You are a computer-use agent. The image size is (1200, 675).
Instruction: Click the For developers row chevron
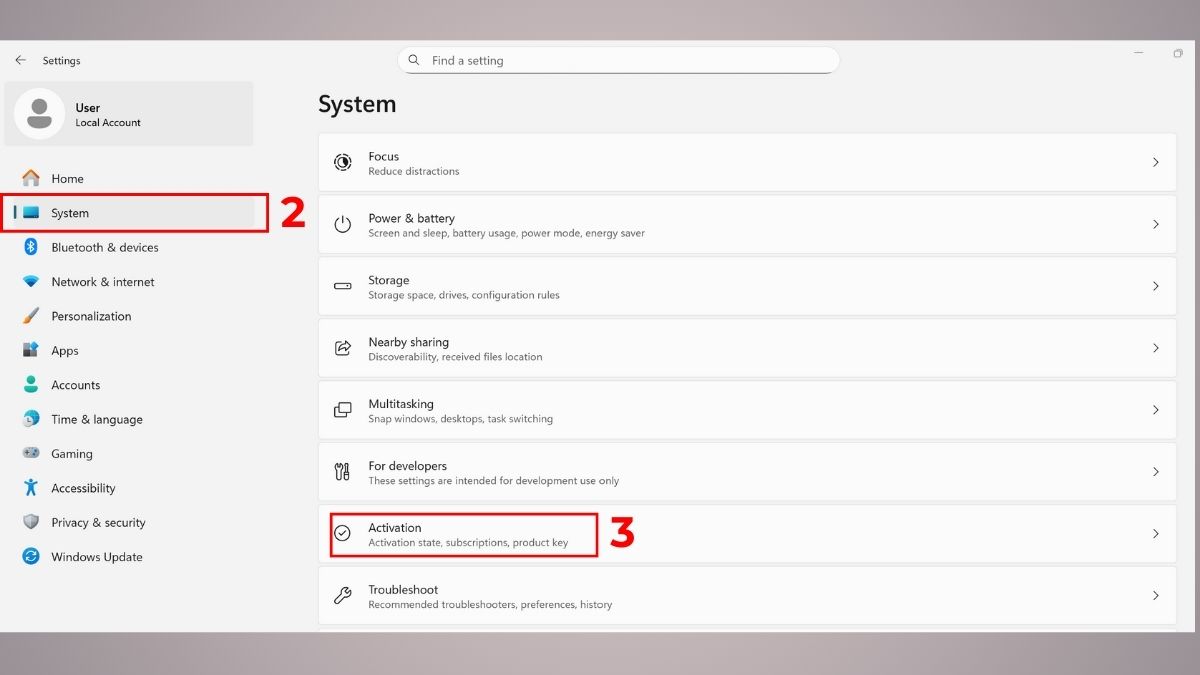1156,472
